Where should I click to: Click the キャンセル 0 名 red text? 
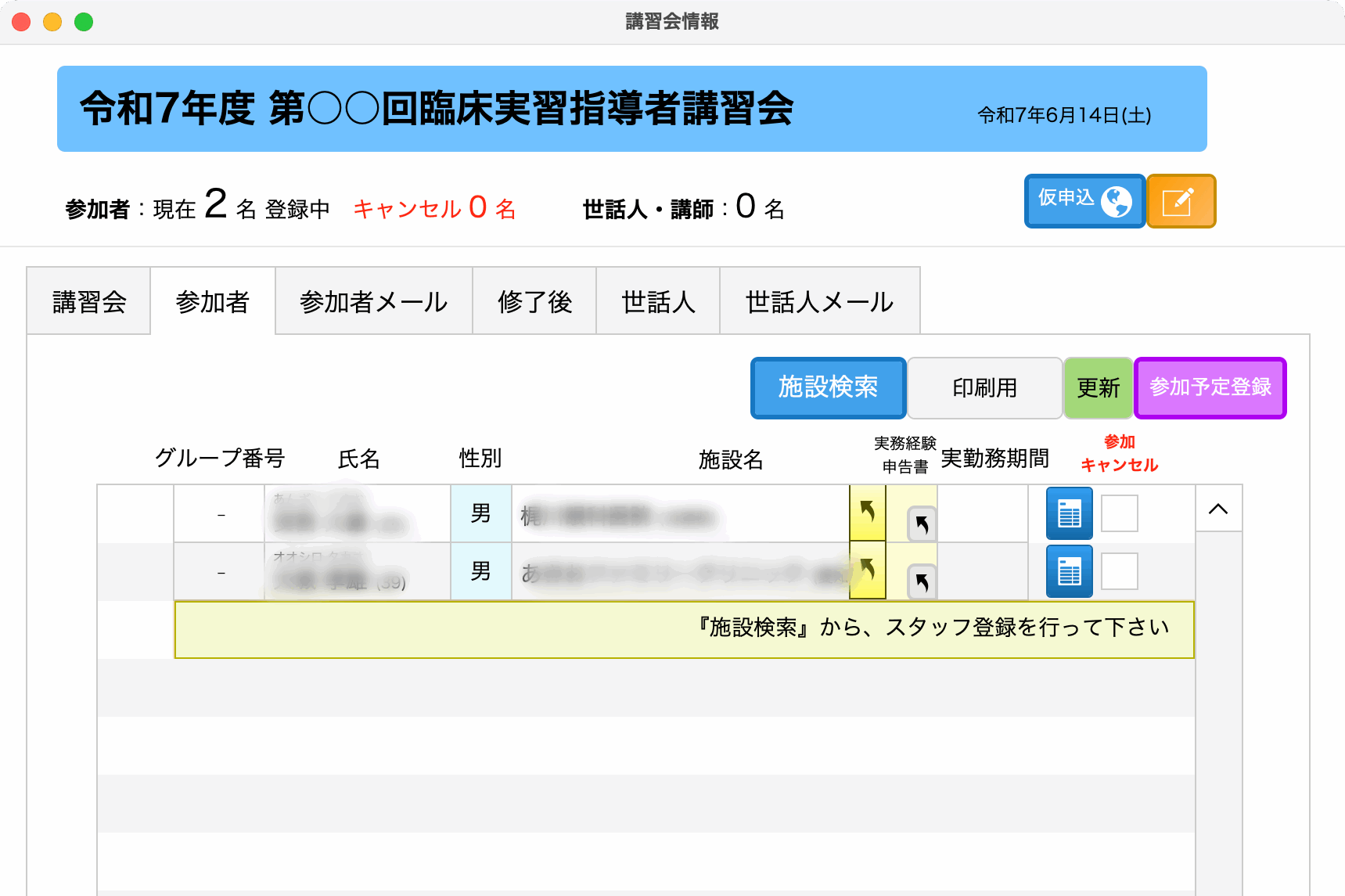click(x=434, y=208)
